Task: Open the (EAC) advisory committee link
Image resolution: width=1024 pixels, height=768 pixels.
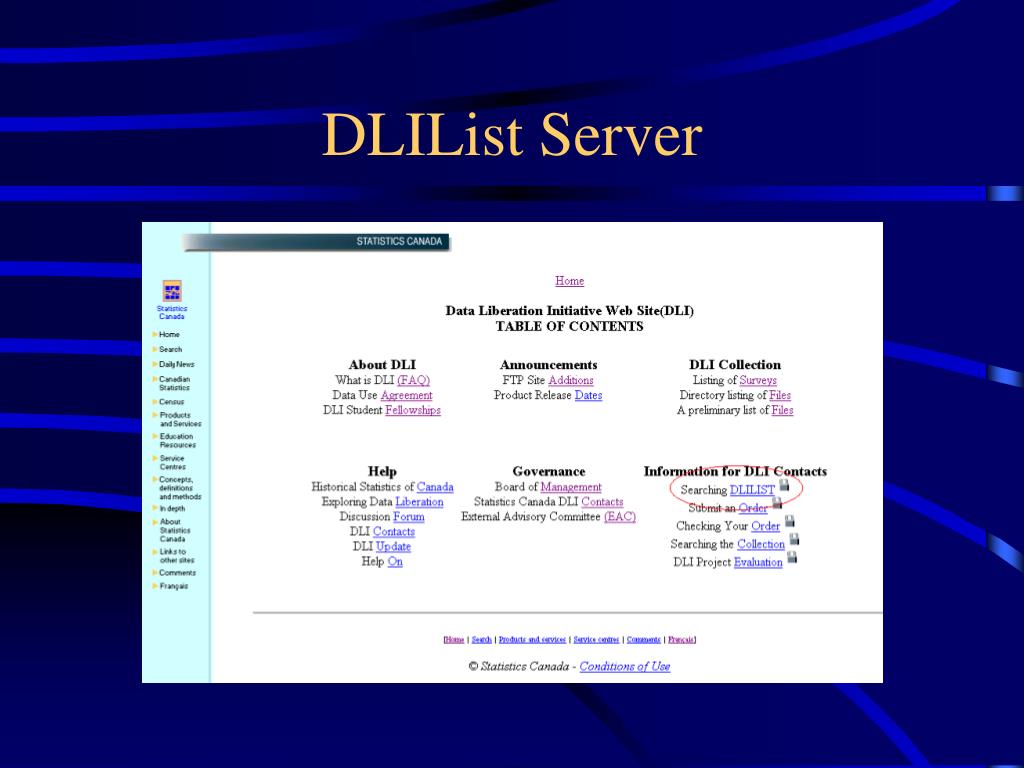Action: click(620, 517)
